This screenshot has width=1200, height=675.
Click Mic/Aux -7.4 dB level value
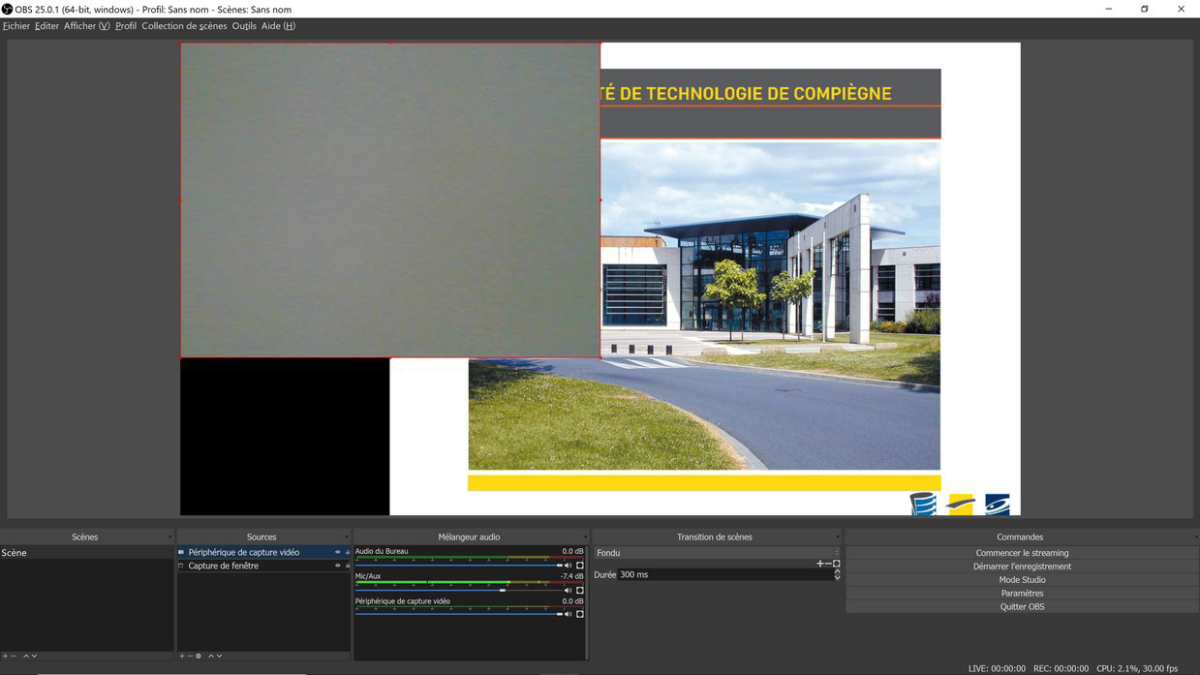pyautogui.click(x=571, y=576)
